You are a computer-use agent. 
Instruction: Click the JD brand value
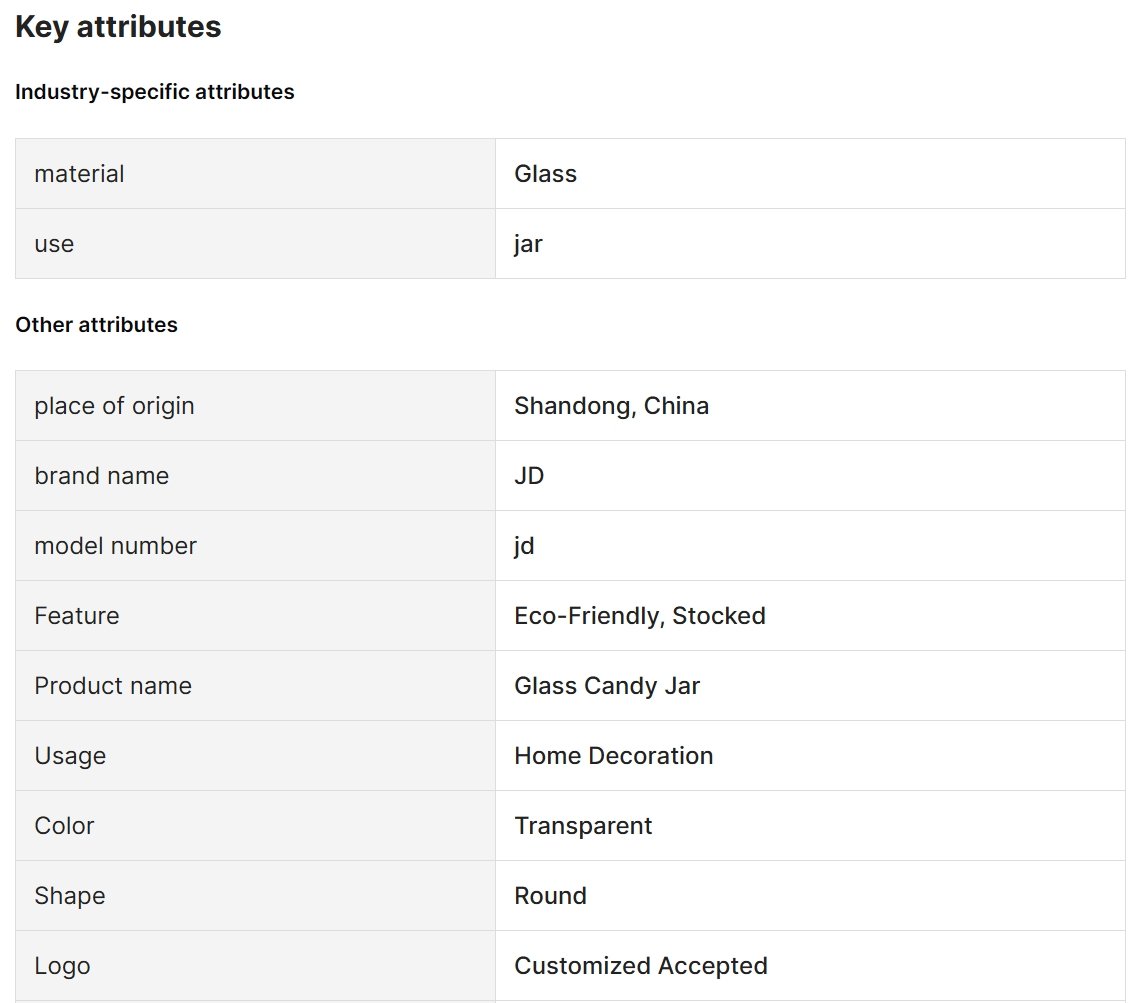point(529,476)
